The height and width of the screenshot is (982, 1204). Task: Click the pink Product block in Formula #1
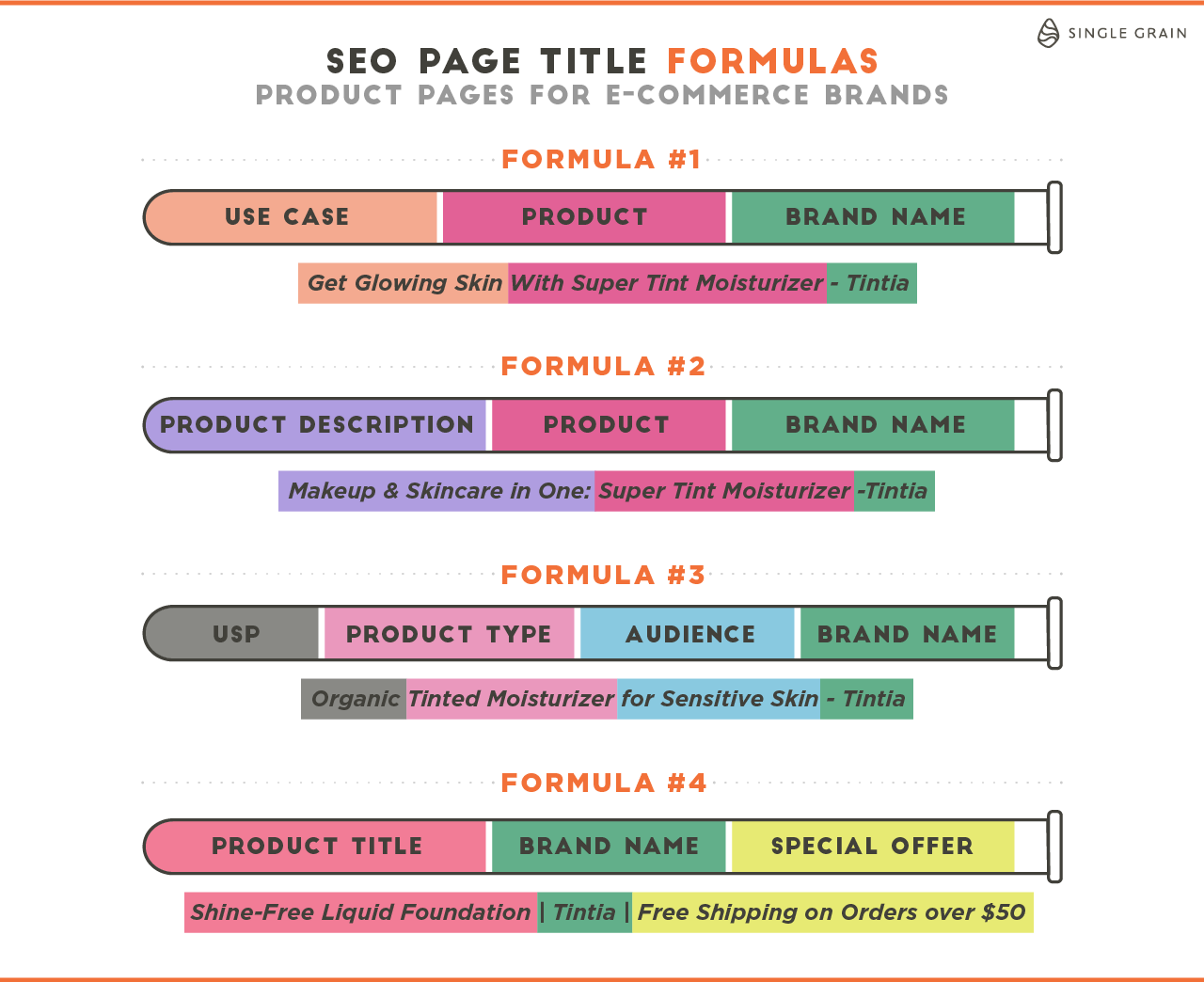[x=584, y=217]
